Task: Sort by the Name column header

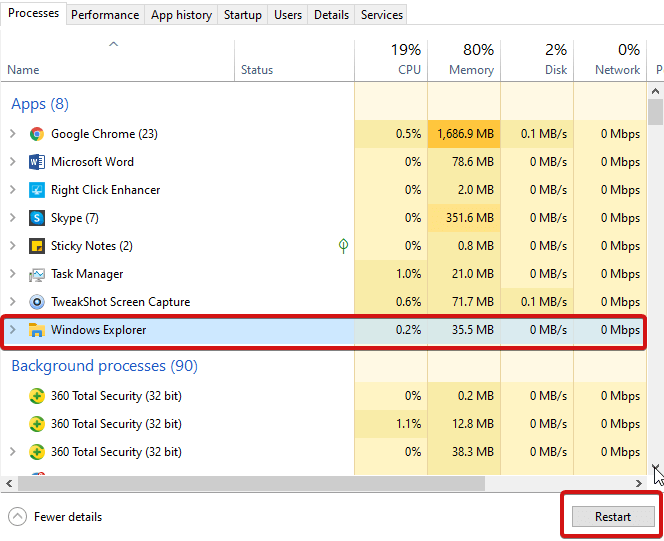Action: (118, 61)
